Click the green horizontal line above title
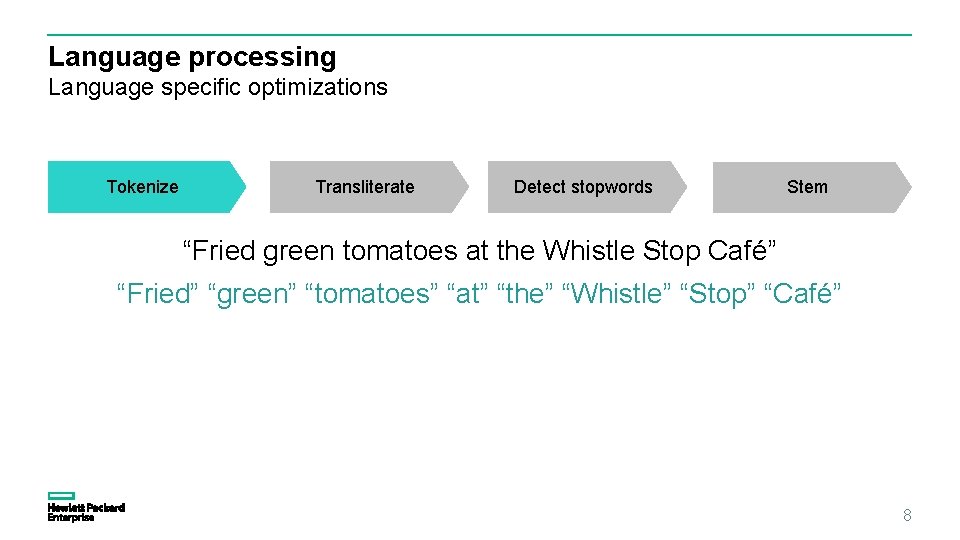Screen dimensions: 960x540 [480, 35]
